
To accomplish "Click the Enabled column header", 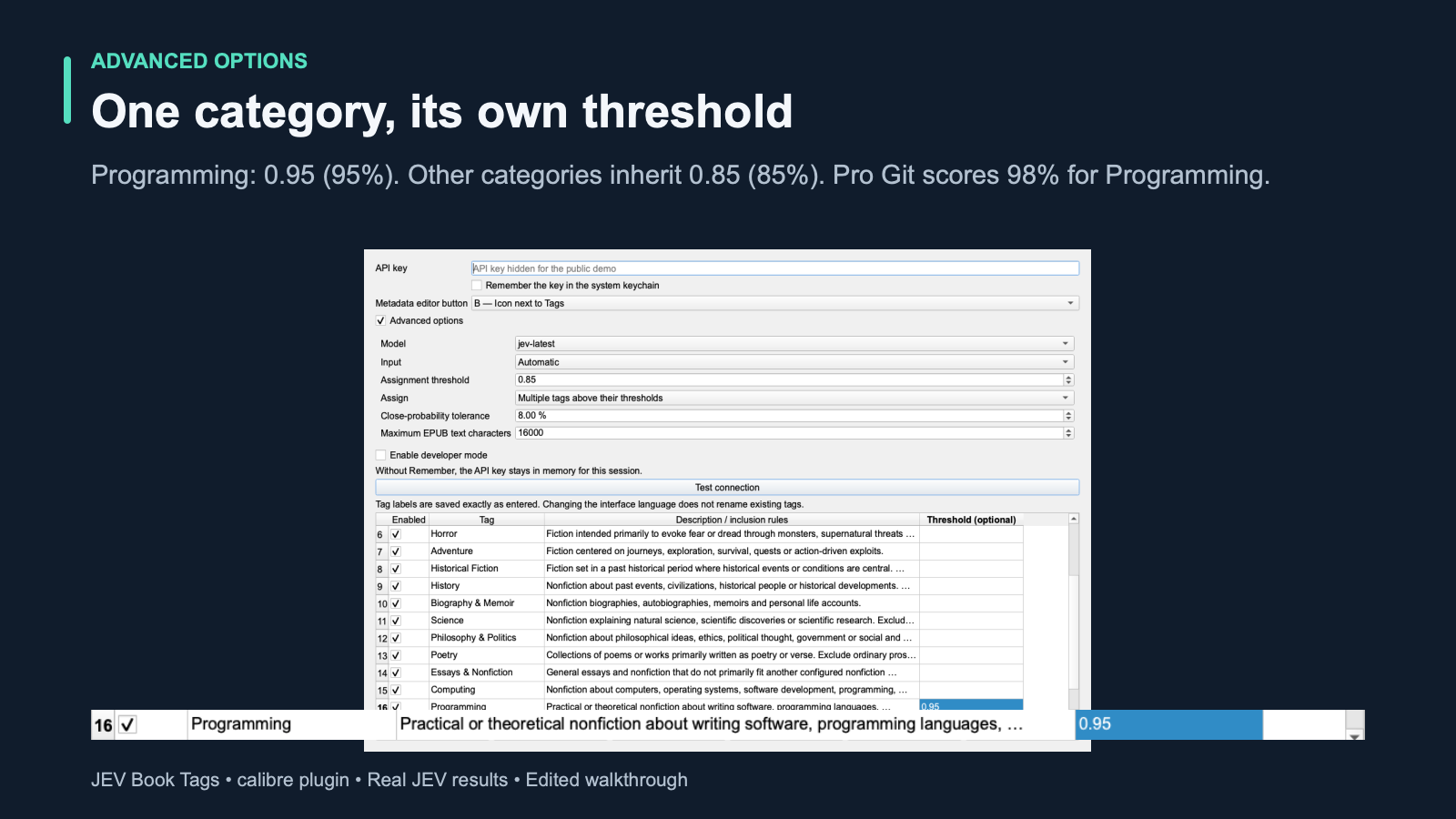I will click(409, 520).
